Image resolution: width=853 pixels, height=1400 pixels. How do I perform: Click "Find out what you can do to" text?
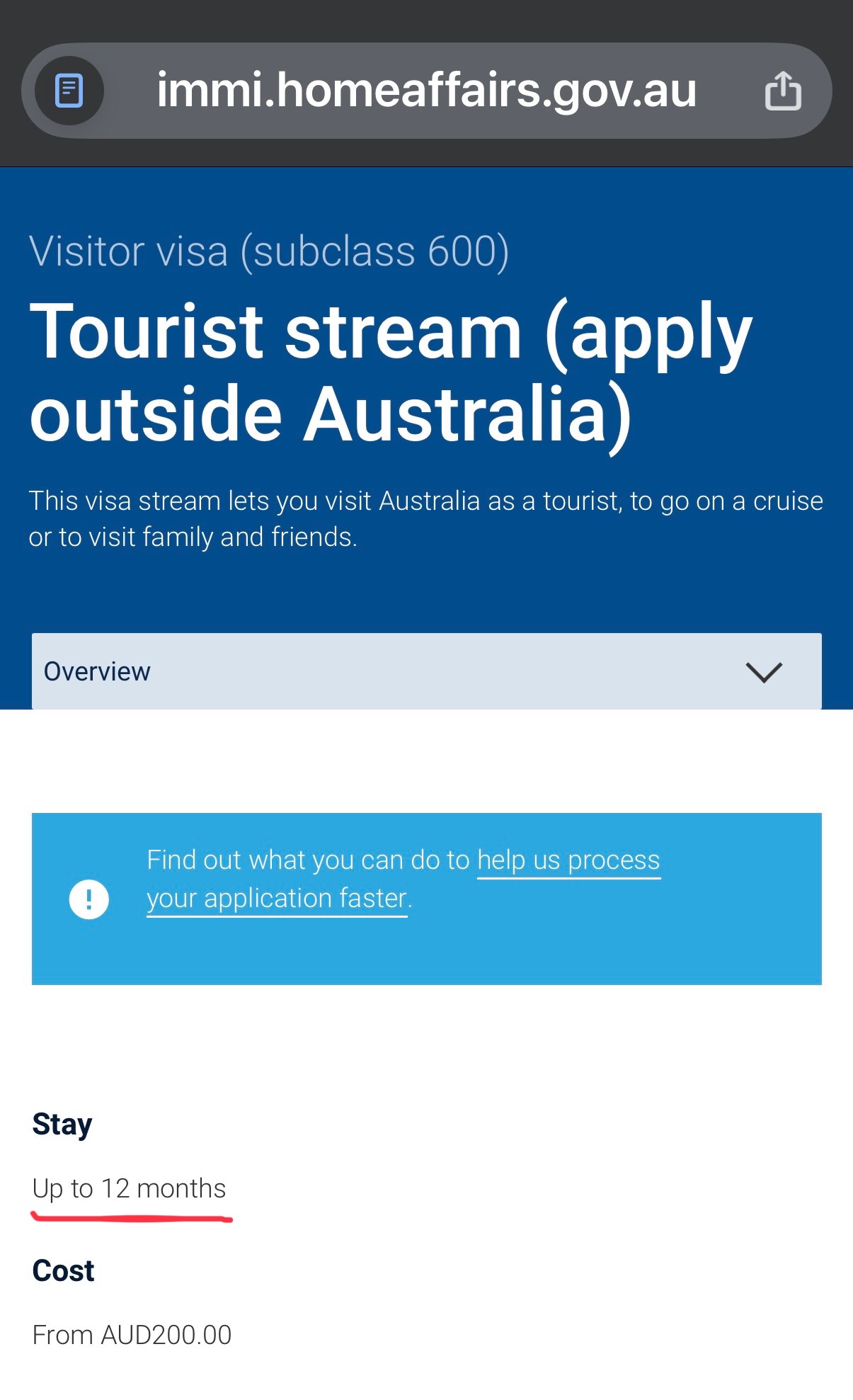308,860
